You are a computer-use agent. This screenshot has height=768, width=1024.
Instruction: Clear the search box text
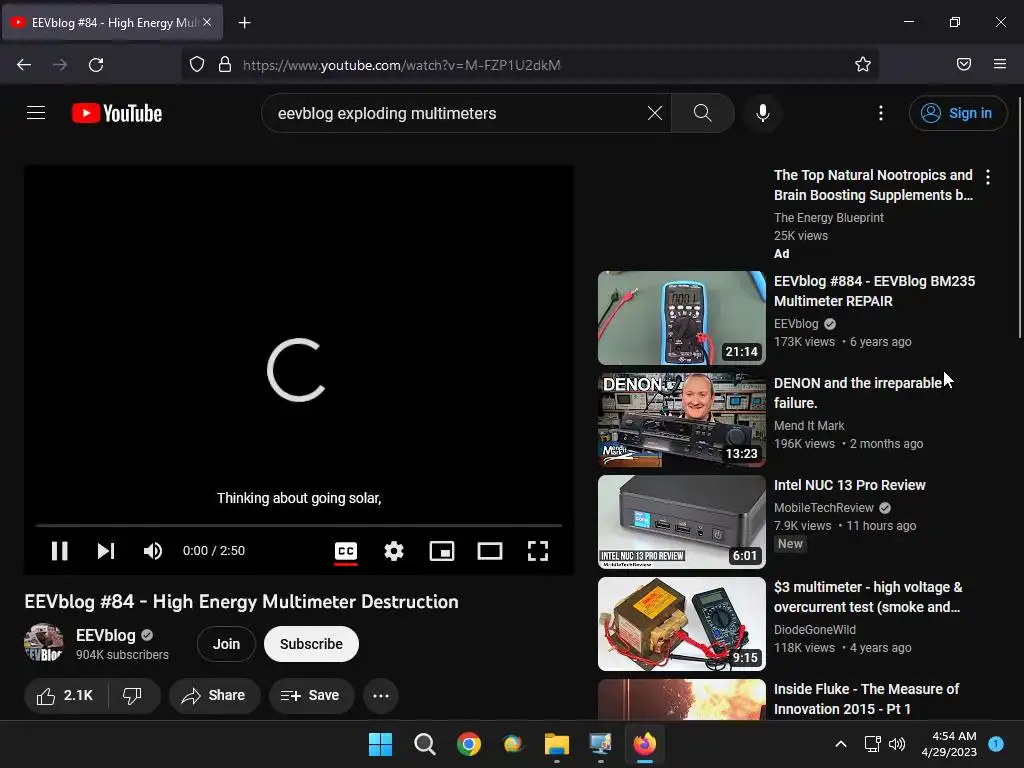click(654, 113)
